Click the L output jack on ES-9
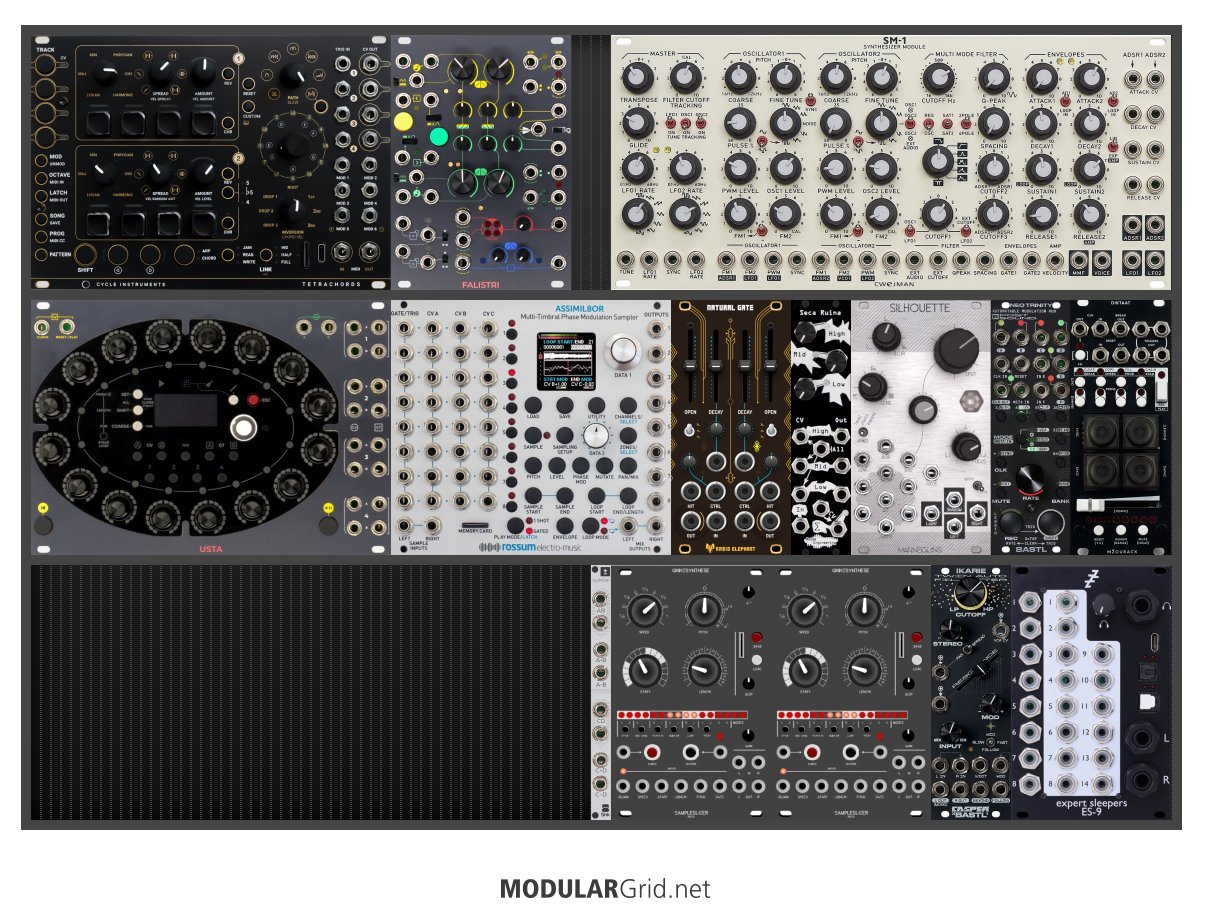 (1141, 738)
